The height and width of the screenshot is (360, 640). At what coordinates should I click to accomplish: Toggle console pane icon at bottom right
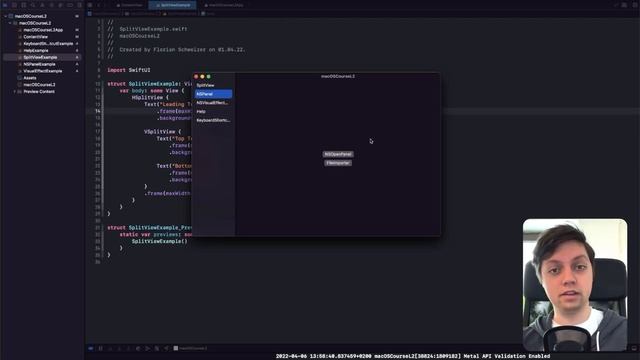coord(634,348)
